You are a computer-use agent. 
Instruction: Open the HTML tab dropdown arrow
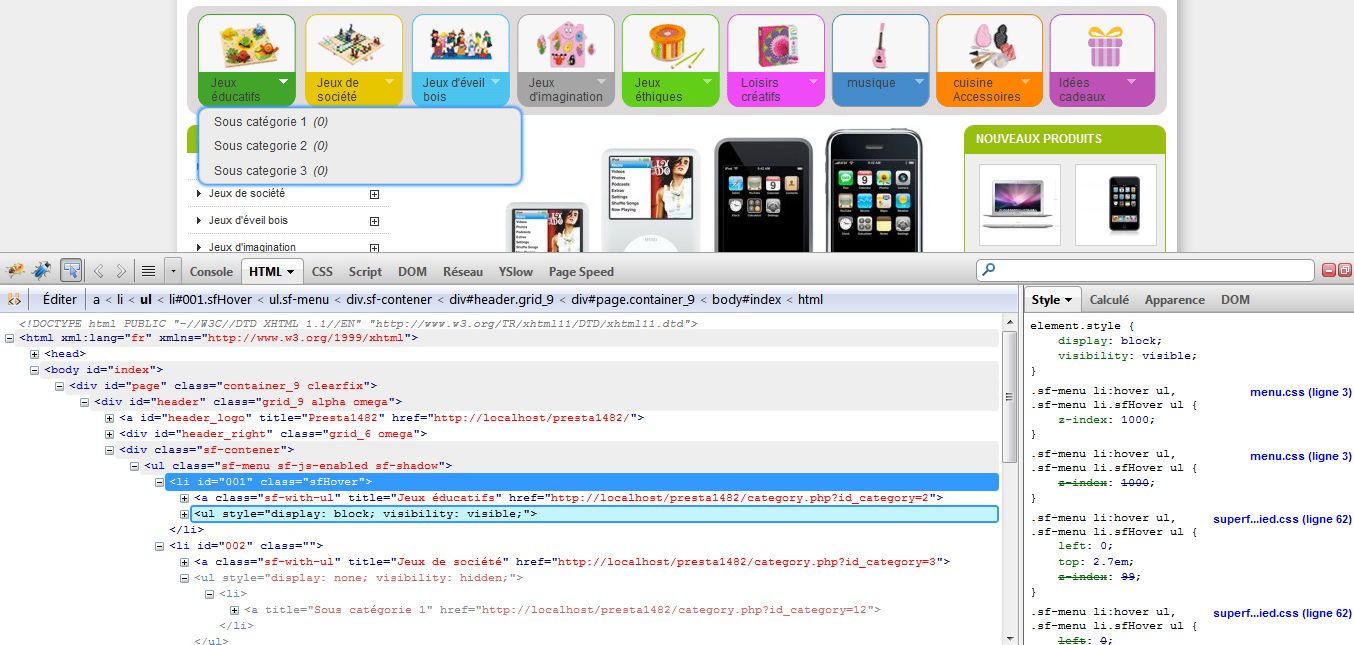(291, 272)
